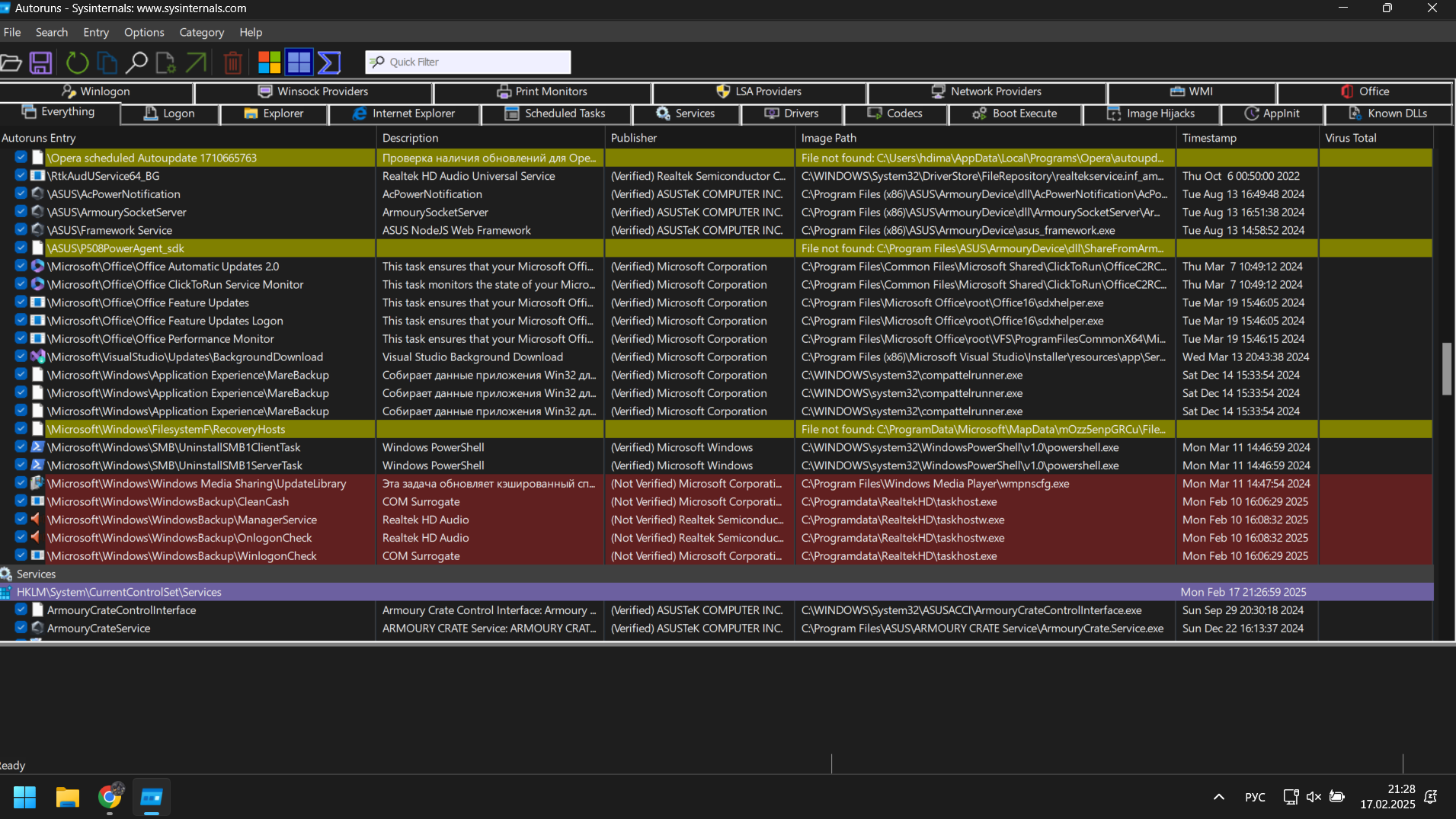Open File Explorer from taskbar

(68, 797)
